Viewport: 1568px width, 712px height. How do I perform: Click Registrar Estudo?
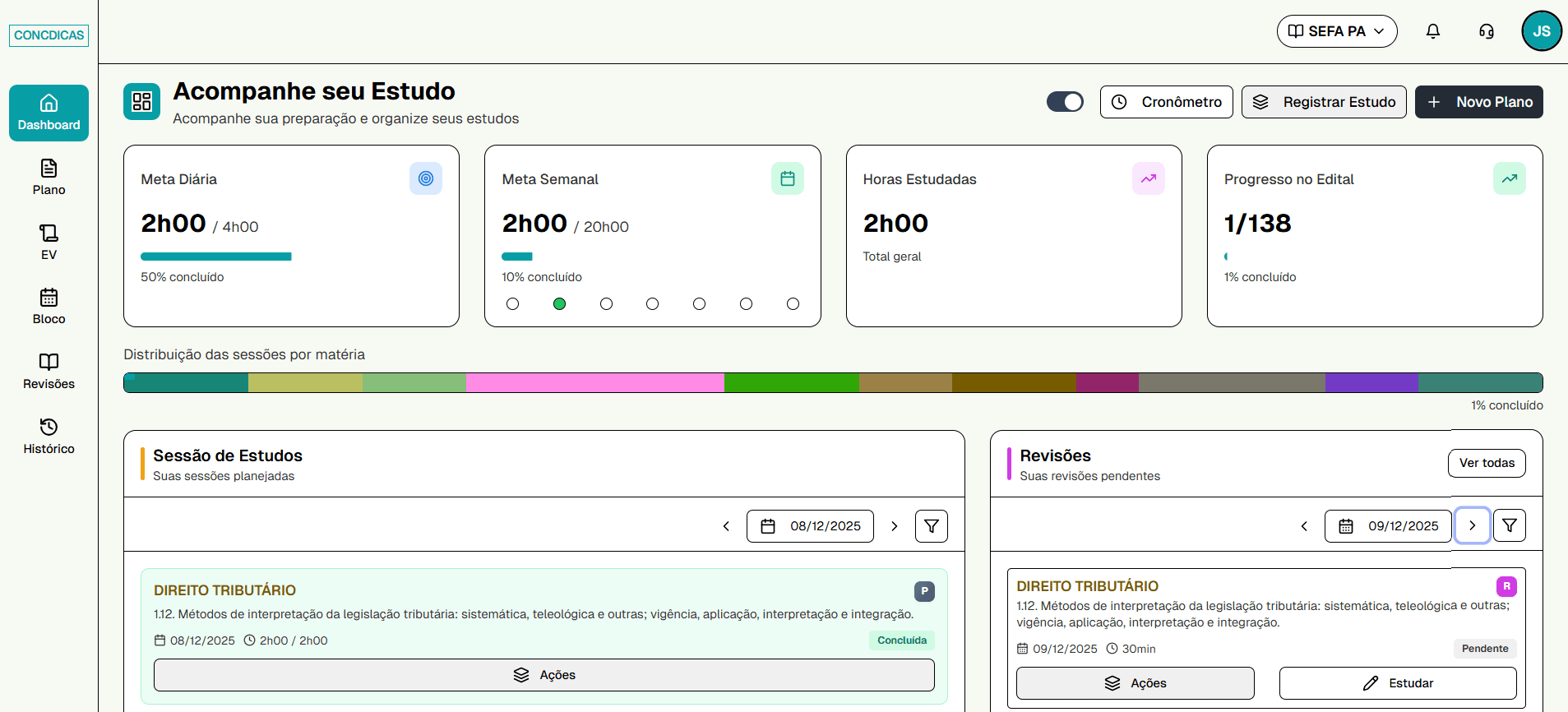click(1324, 102)
